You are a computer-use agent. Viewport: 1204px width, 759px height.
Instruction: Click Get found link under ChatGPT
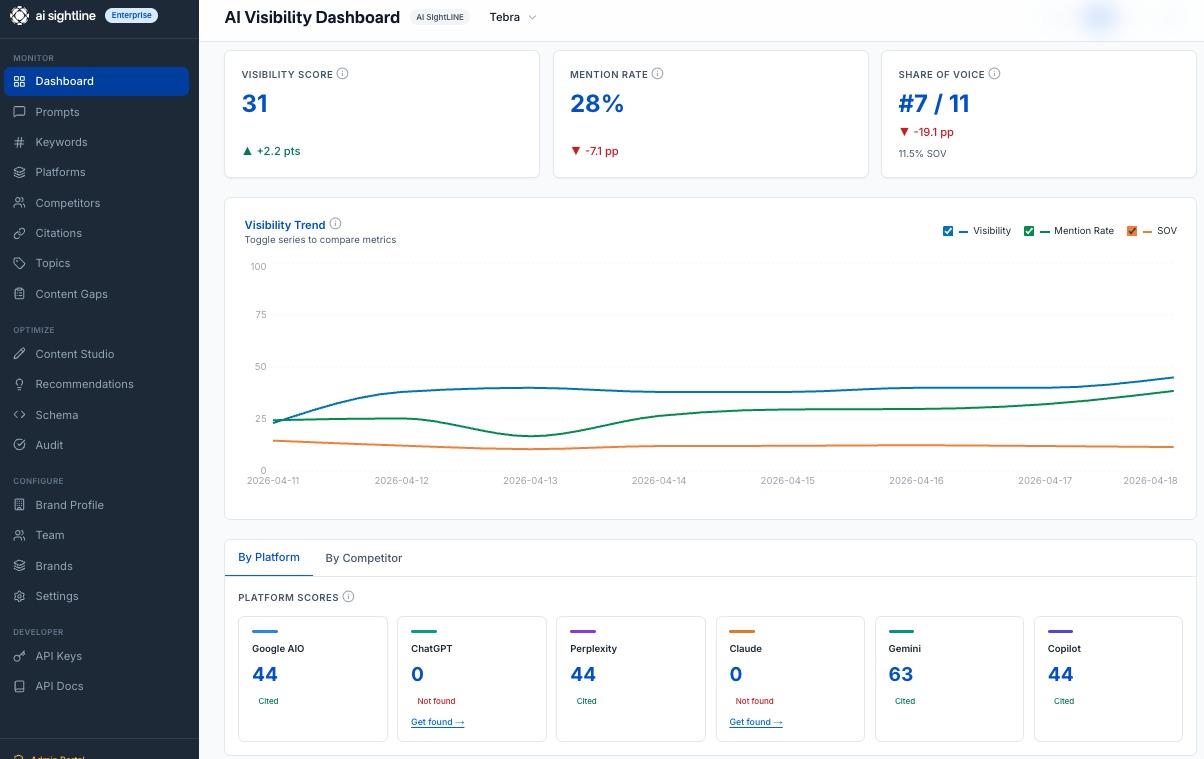tap(437, 722)
